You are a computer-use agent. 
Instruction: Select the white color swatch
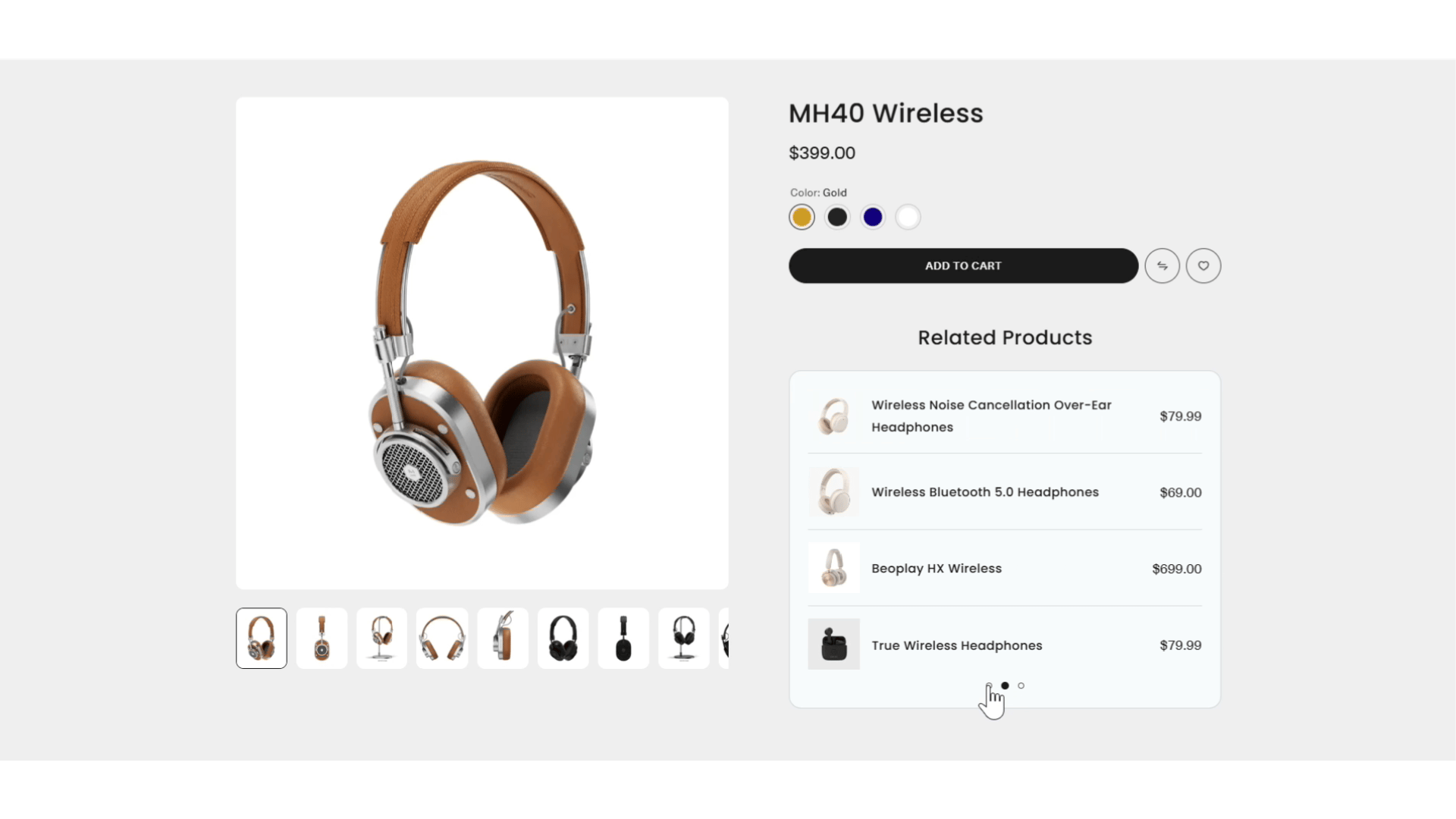908,218
